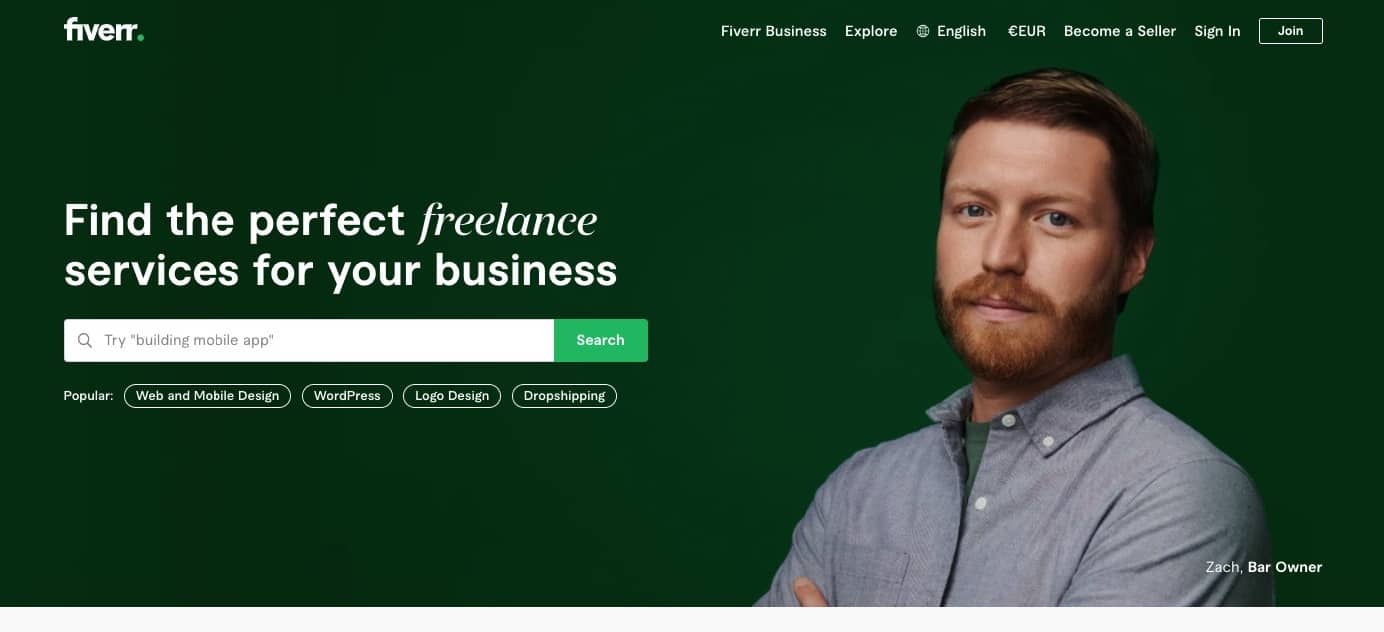Click the "Zach, Bar Owner" caption

[x=1264, y=567]
